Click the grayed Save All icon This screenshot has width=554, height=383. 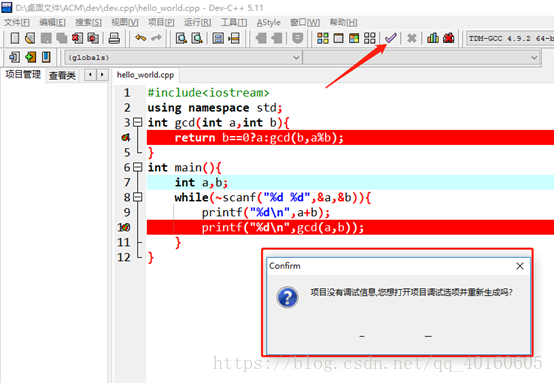[x=62, y=38]
